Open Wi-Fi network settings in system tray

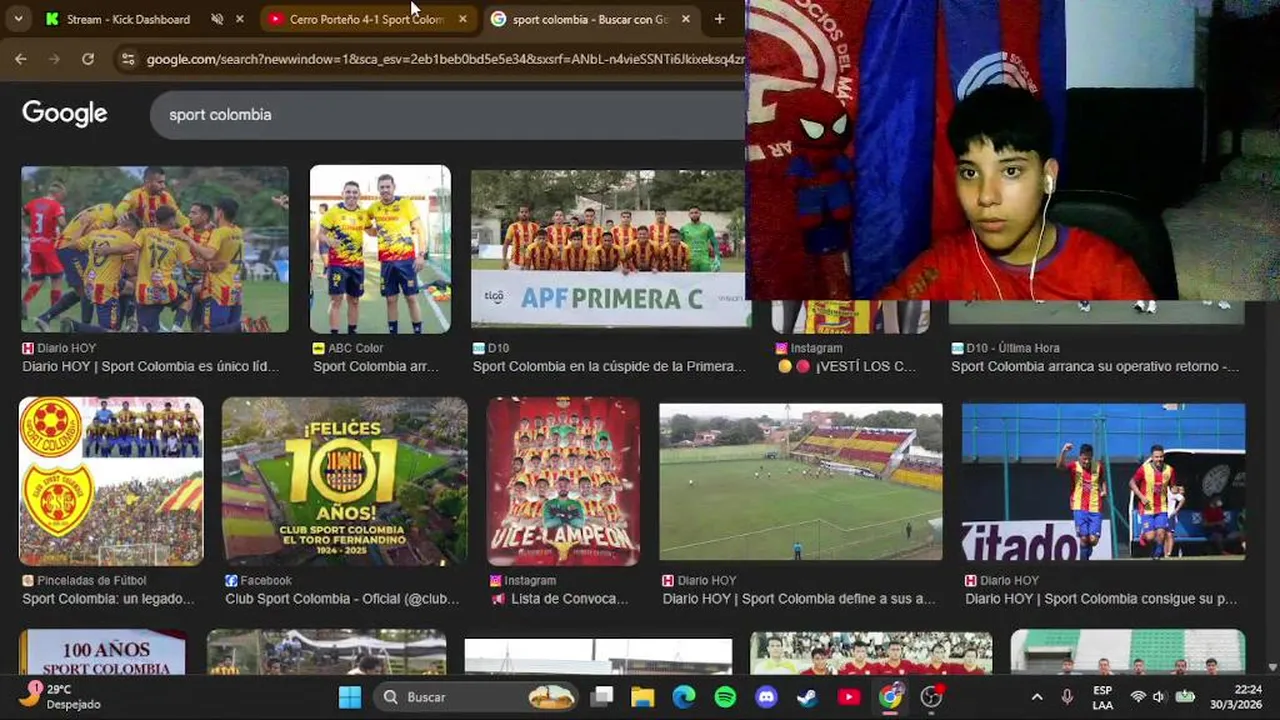point(1138,697)
